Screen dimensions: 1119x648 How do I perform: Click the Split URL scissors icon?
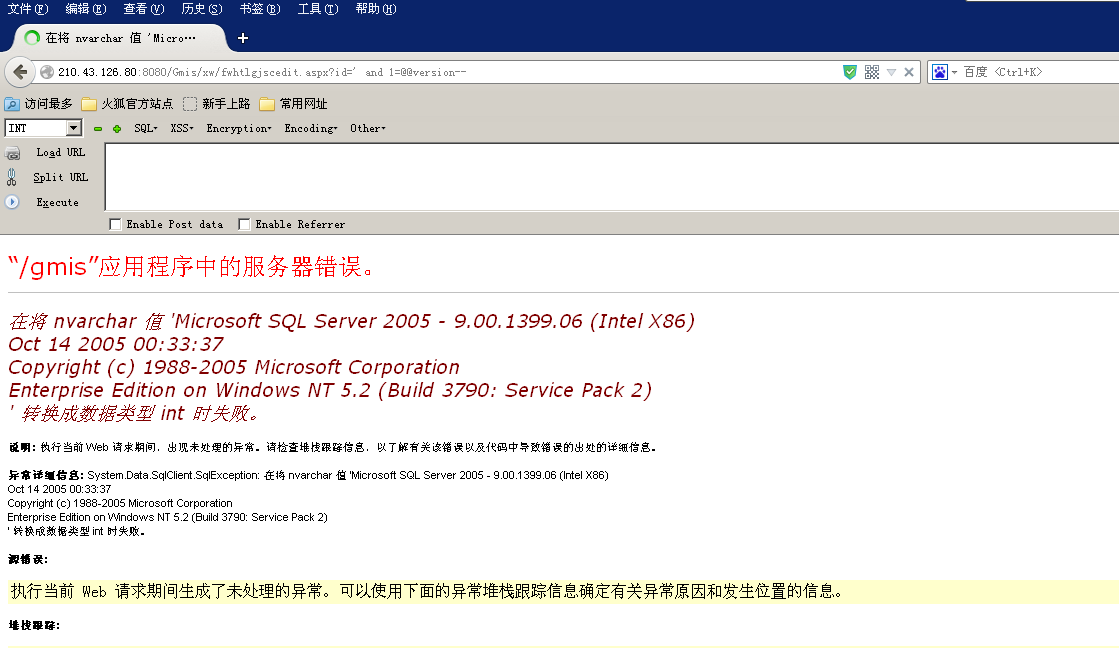pos(11,177)
